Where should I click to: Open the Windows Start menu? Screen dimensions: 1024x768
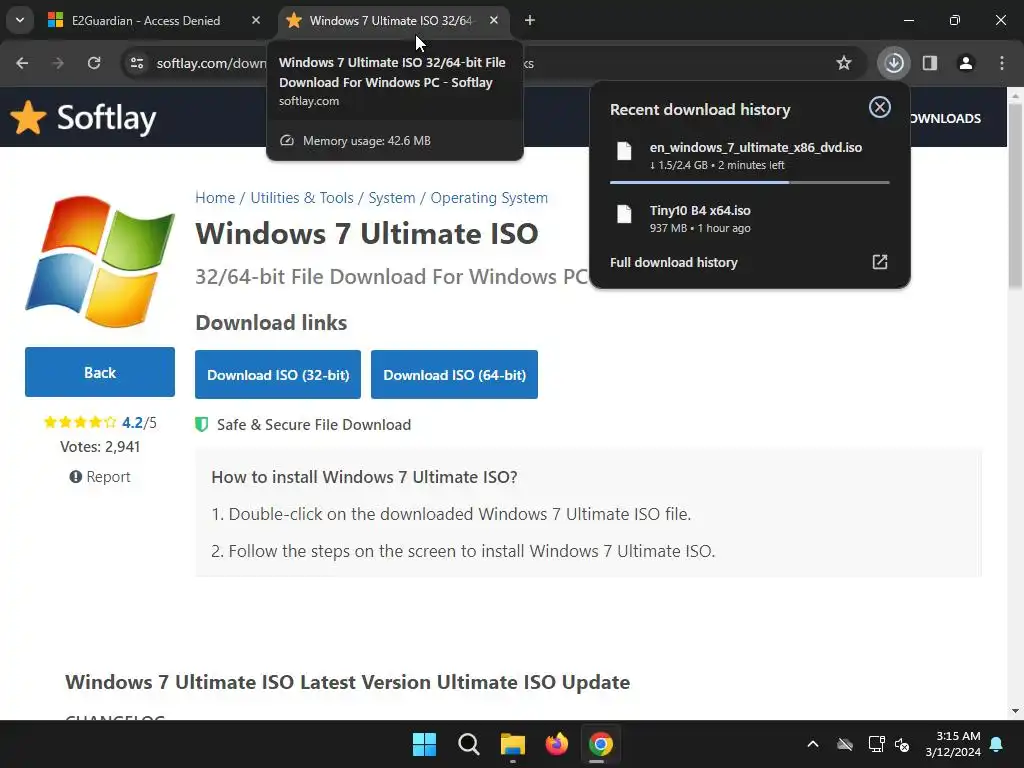(x=424, y=744)
